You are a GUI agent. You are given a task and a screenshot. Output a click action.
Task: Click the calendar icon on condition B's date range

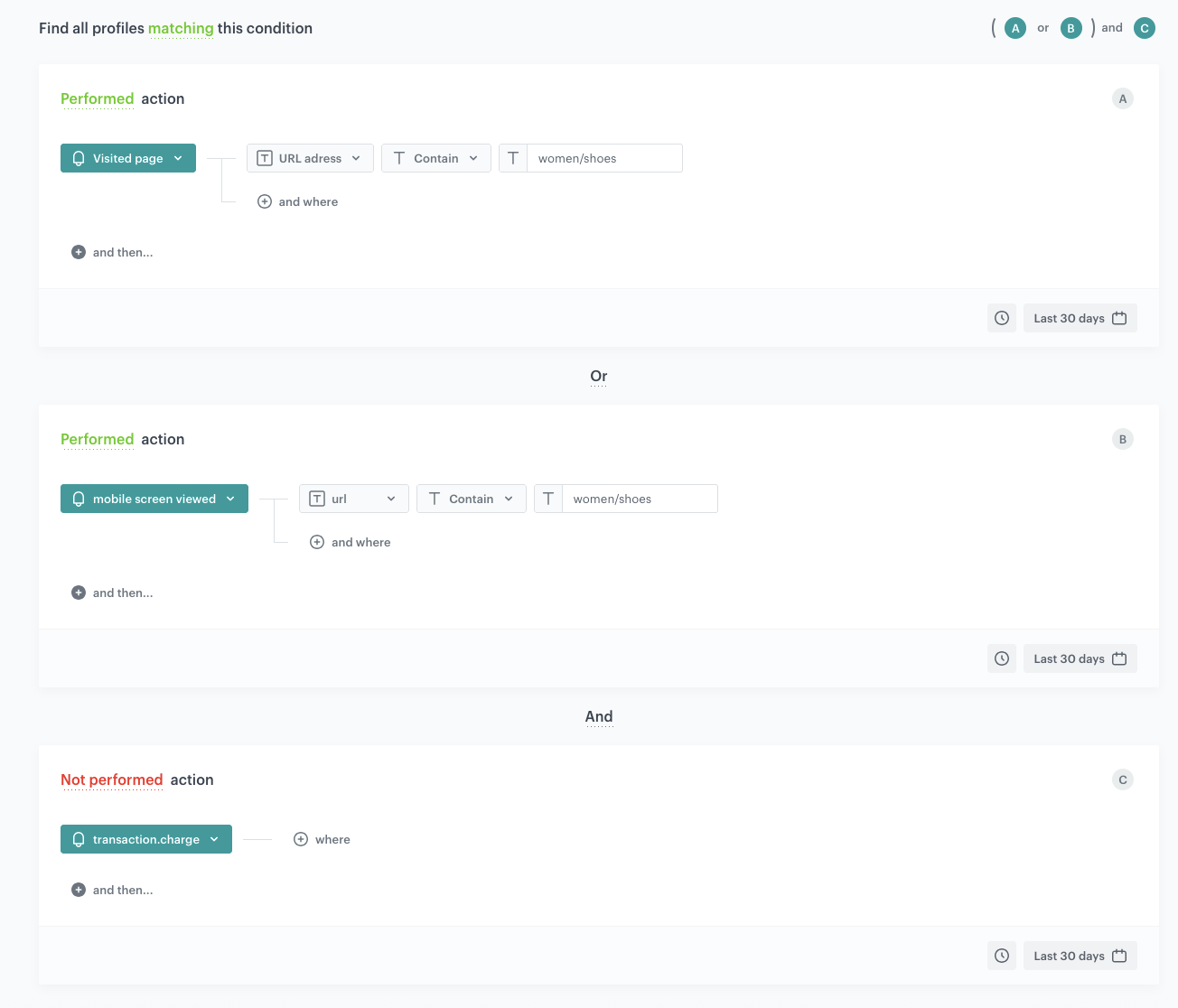[1118, 658]
